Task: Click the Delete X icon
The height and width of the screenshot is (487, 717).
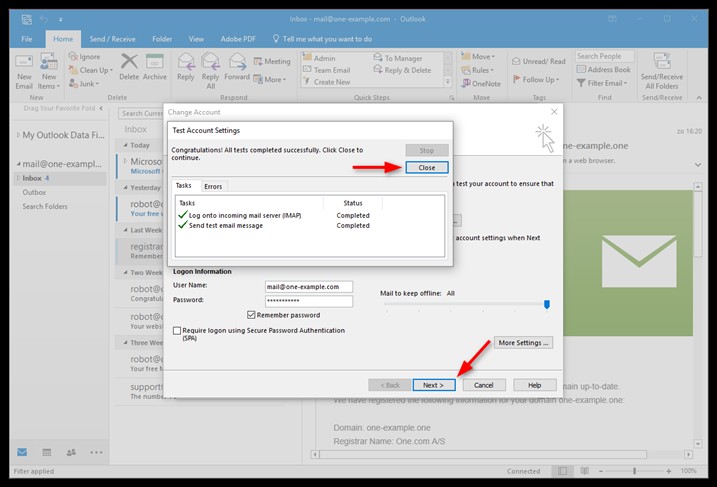Action: pyautogui.click(x=129, y=61)
